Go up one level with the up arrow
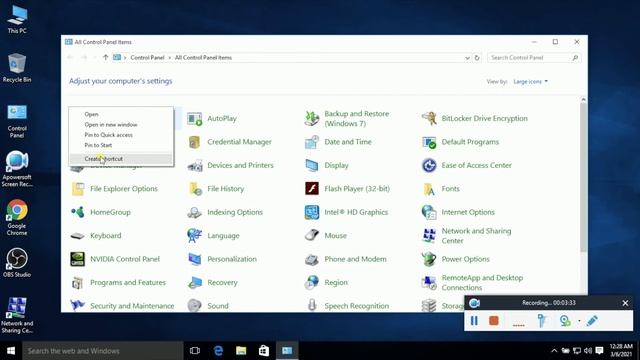This screenshot has height=360, width=640. click(106, 58)
